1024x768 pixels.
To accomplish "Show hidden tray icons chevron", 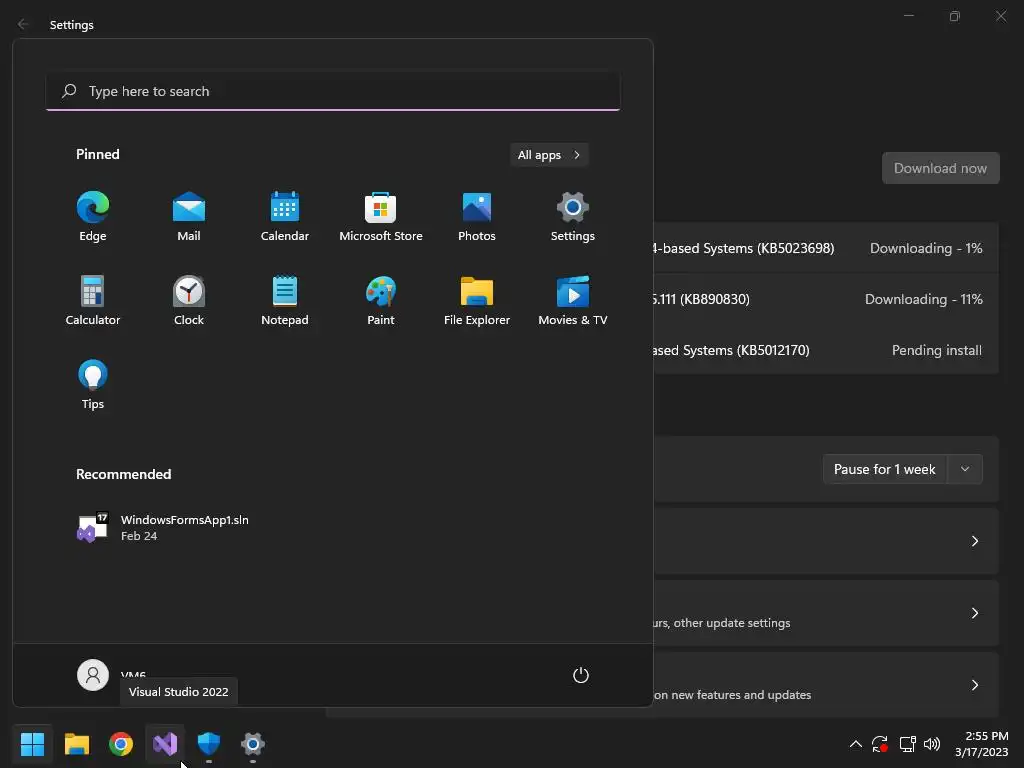I will coord(856,744).
